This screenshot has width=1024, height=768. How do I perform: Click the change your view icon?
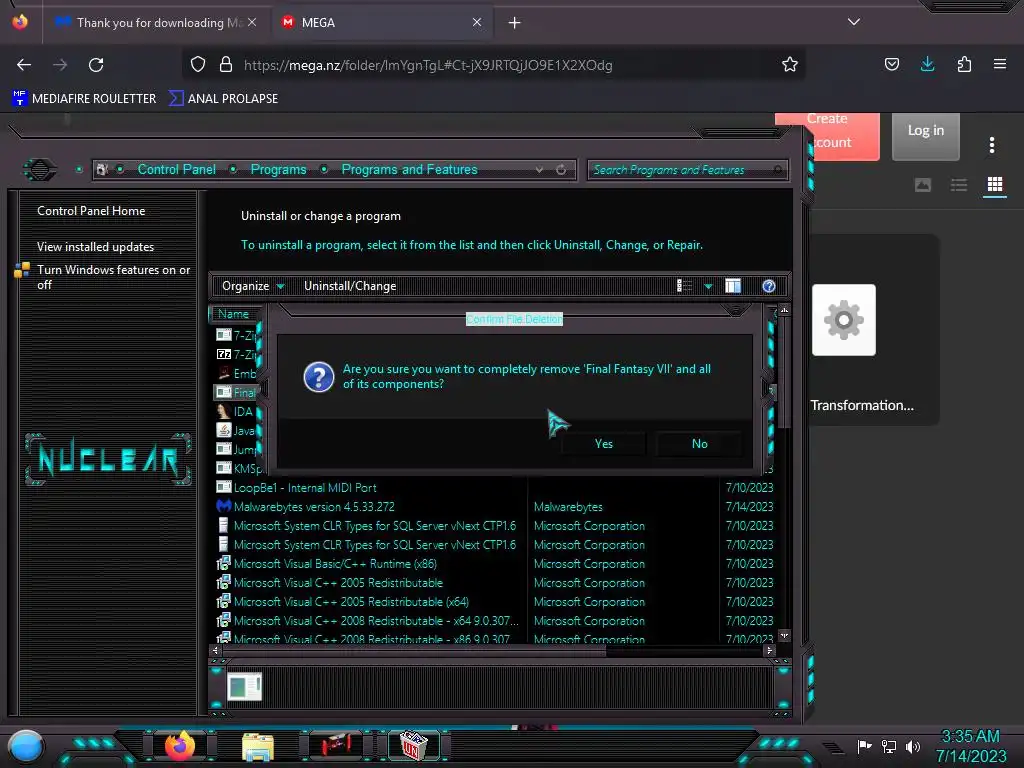[684, 286]
